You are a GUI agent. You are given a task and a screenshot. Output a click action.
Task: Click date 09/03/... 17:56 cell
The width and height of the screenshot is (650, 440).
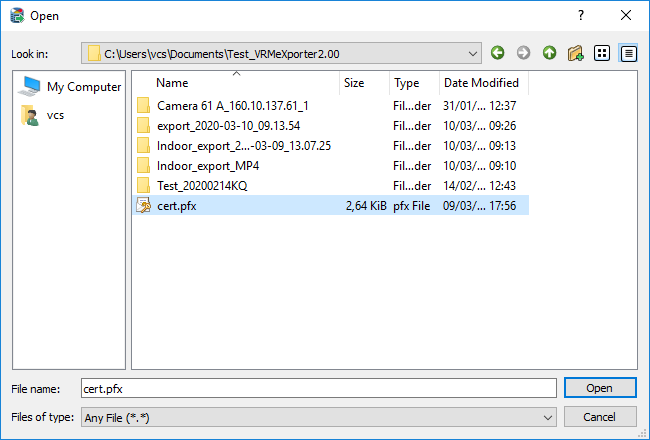[x=480, y=206]
